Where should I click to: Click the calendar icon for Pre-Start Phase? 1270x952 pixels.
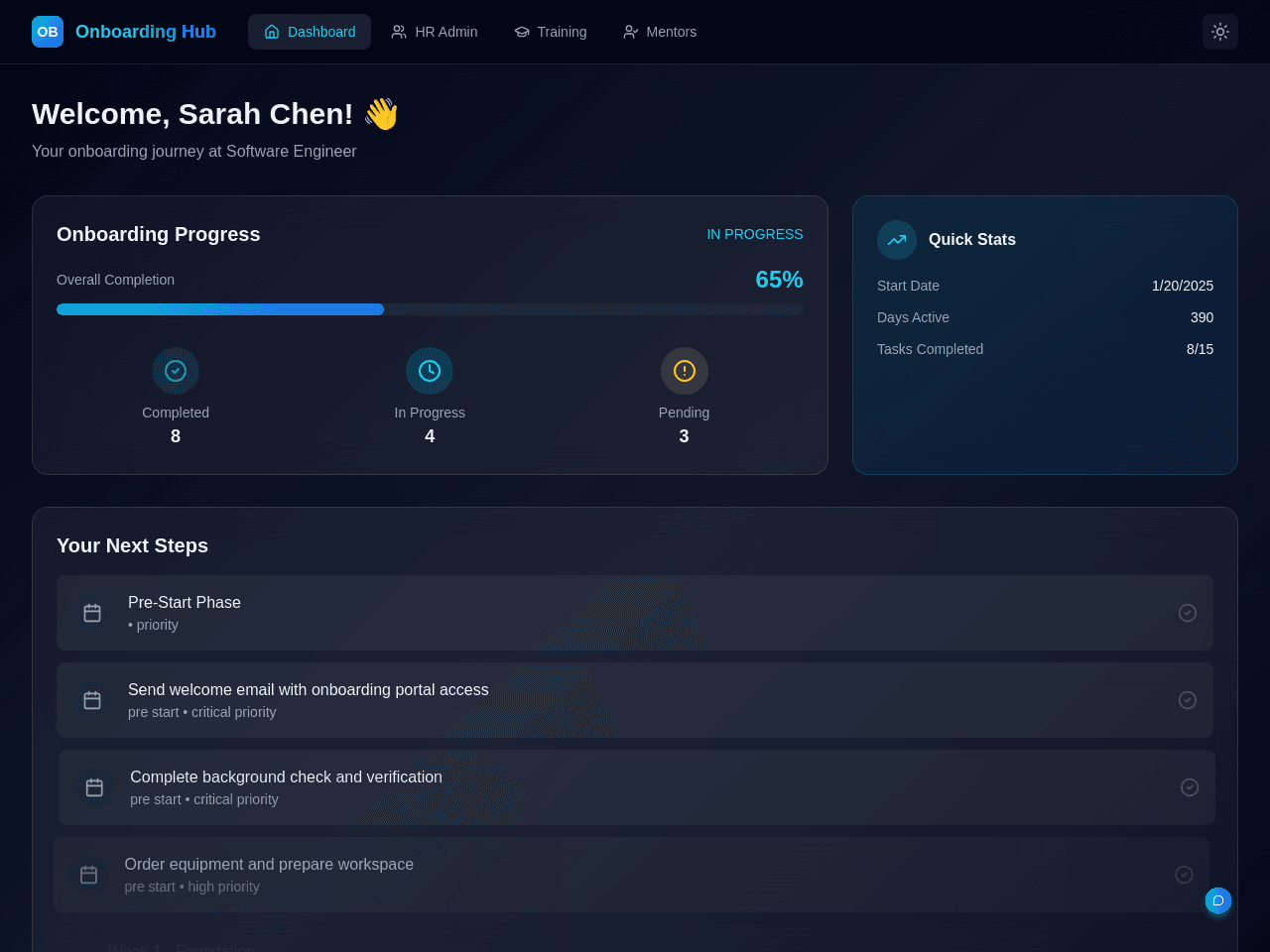point(92,613)
